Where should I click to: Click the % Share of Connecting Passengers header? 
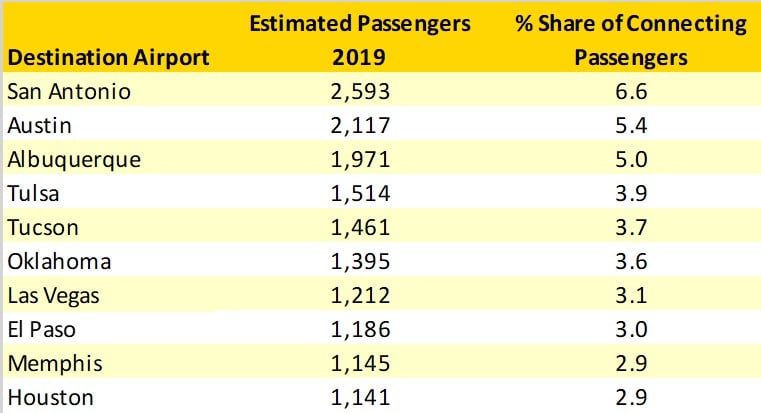(631, 40)
